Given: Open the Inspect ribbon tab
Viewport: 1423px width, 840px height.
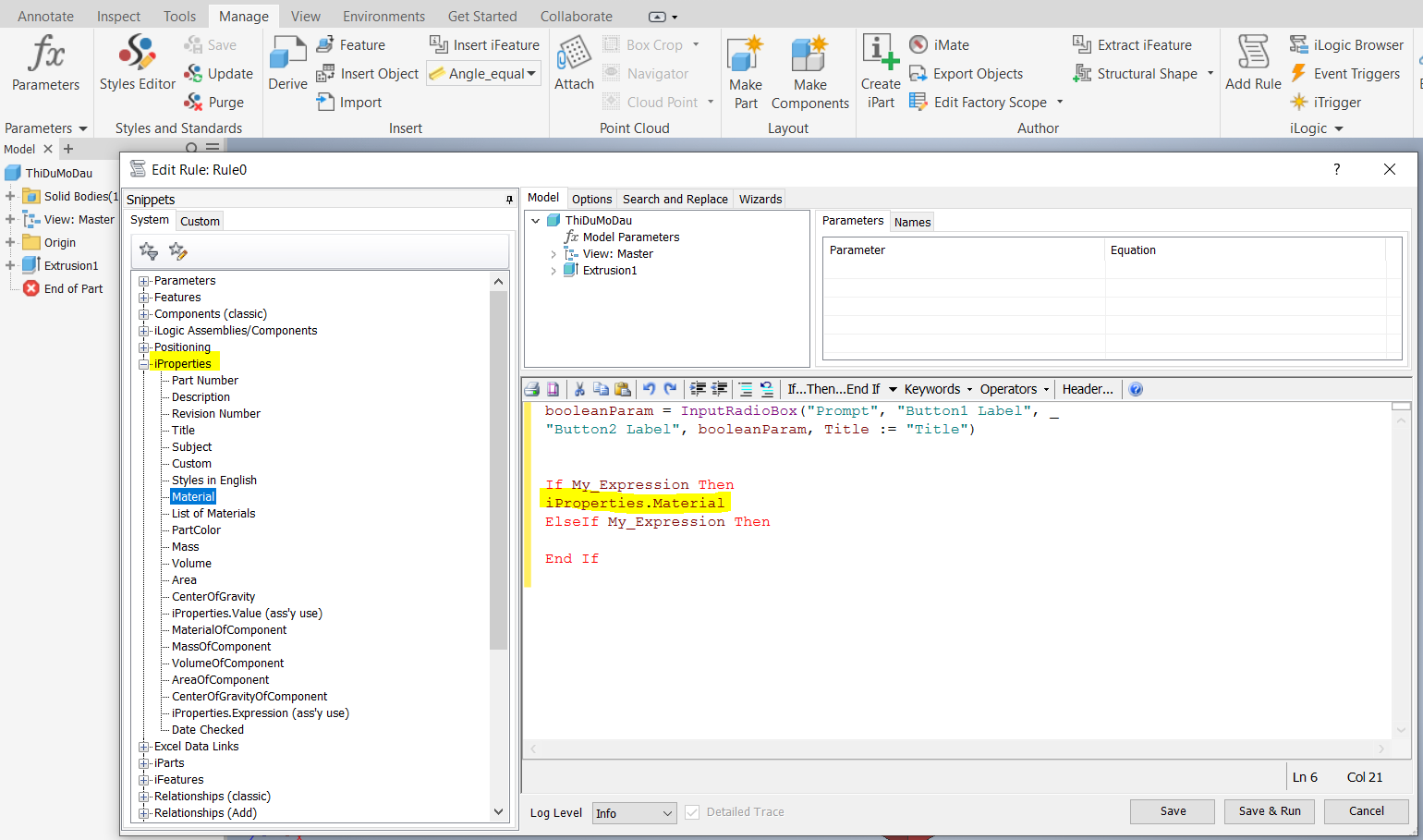Looking at the screenshot, I should click(118, 15).
